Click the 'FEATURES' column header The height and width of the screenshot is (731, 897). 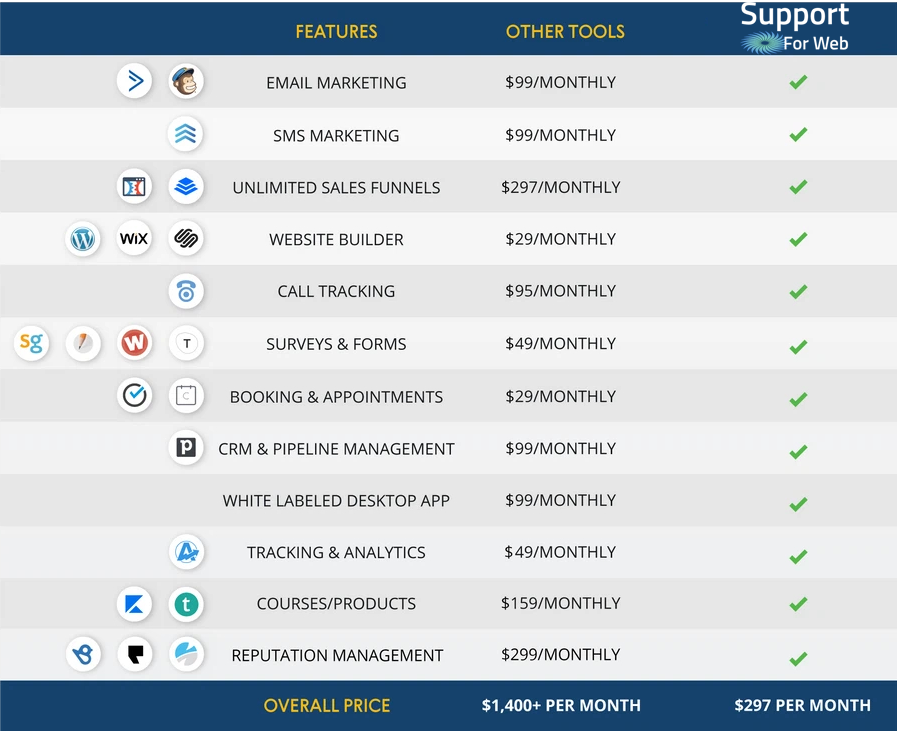pos(336,31)
